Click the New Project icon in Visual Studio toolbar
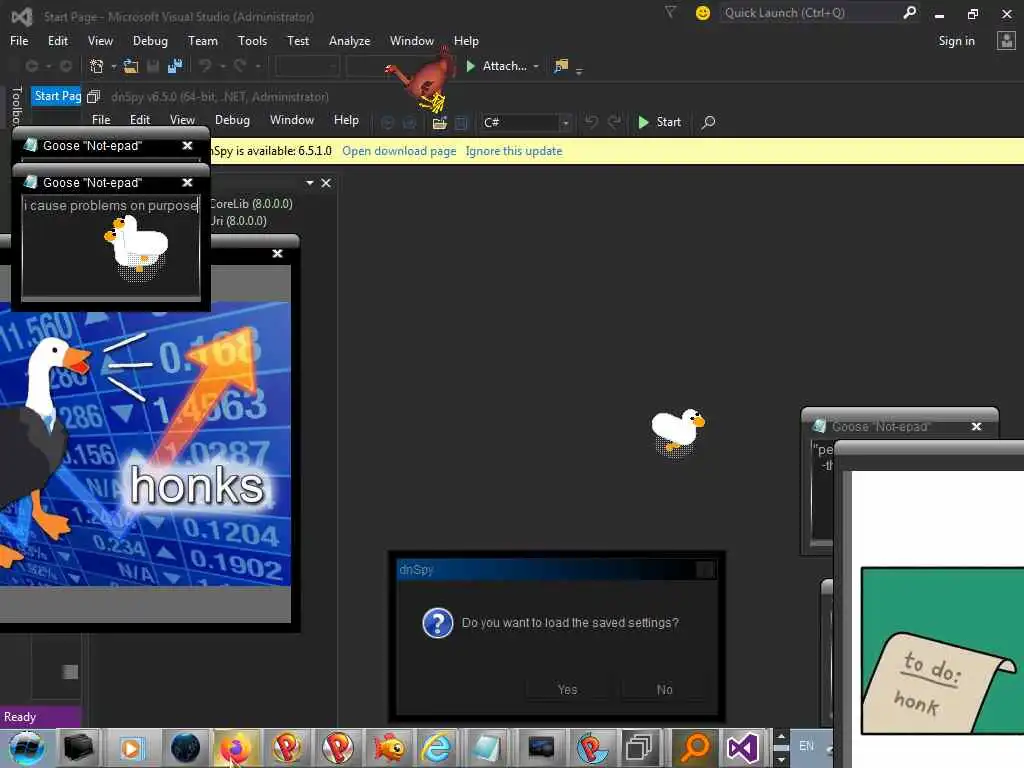The image size is (1024, 768). coord(97,66)
